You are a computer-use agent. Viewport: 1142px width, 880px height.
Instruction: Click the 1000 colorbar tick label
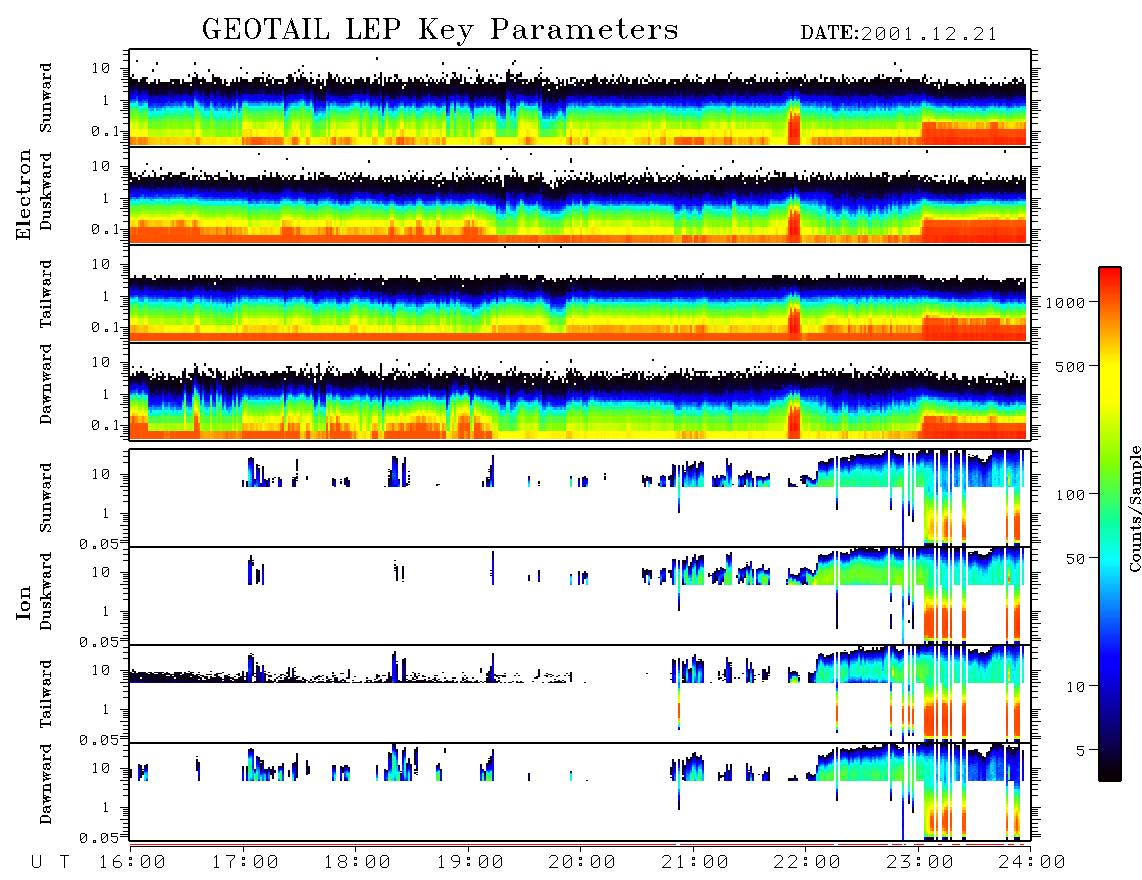pyautogui.click(x=1066, y=302)
